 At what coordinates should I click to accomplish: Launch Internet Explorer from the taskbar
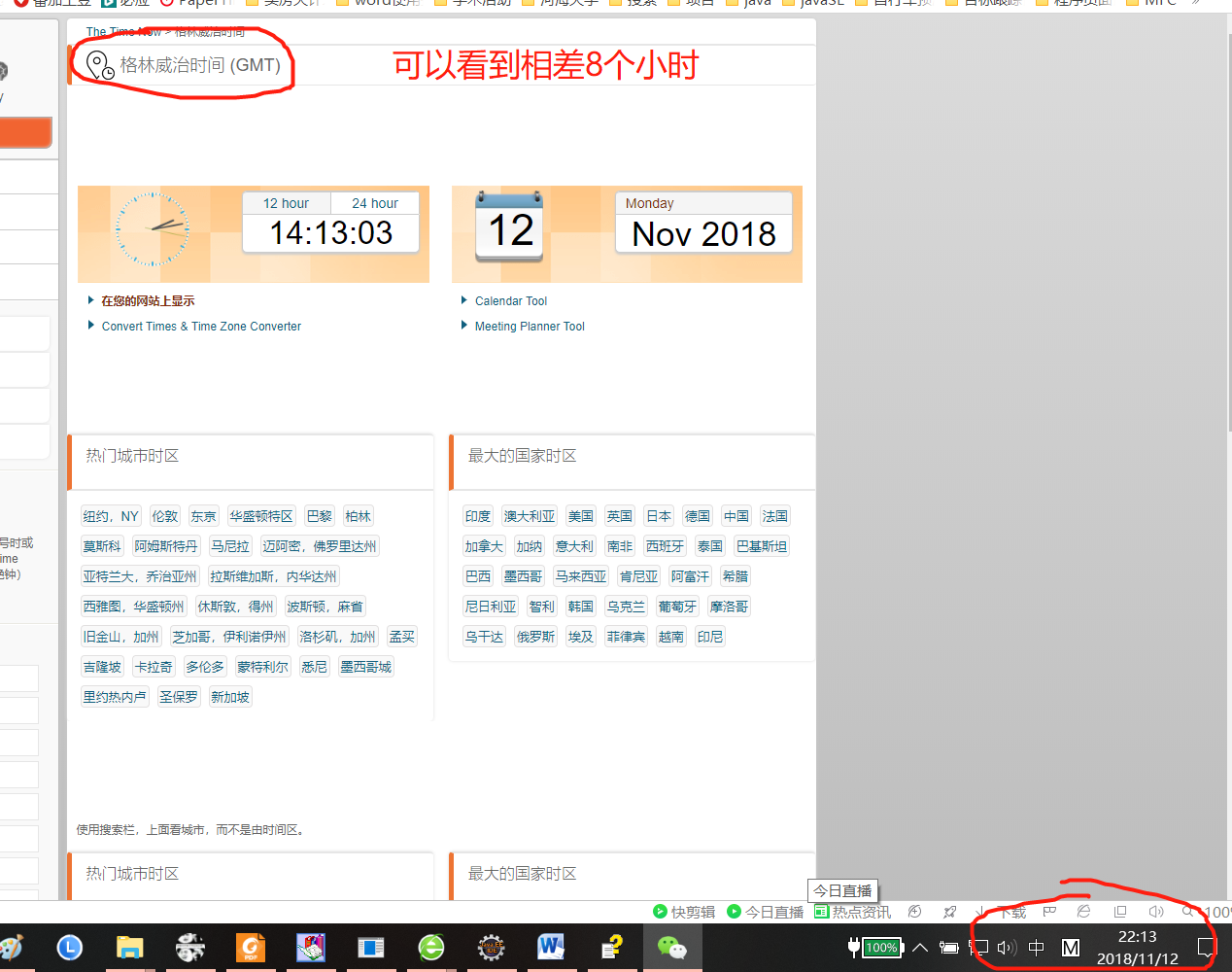click(x=430, y=948)
